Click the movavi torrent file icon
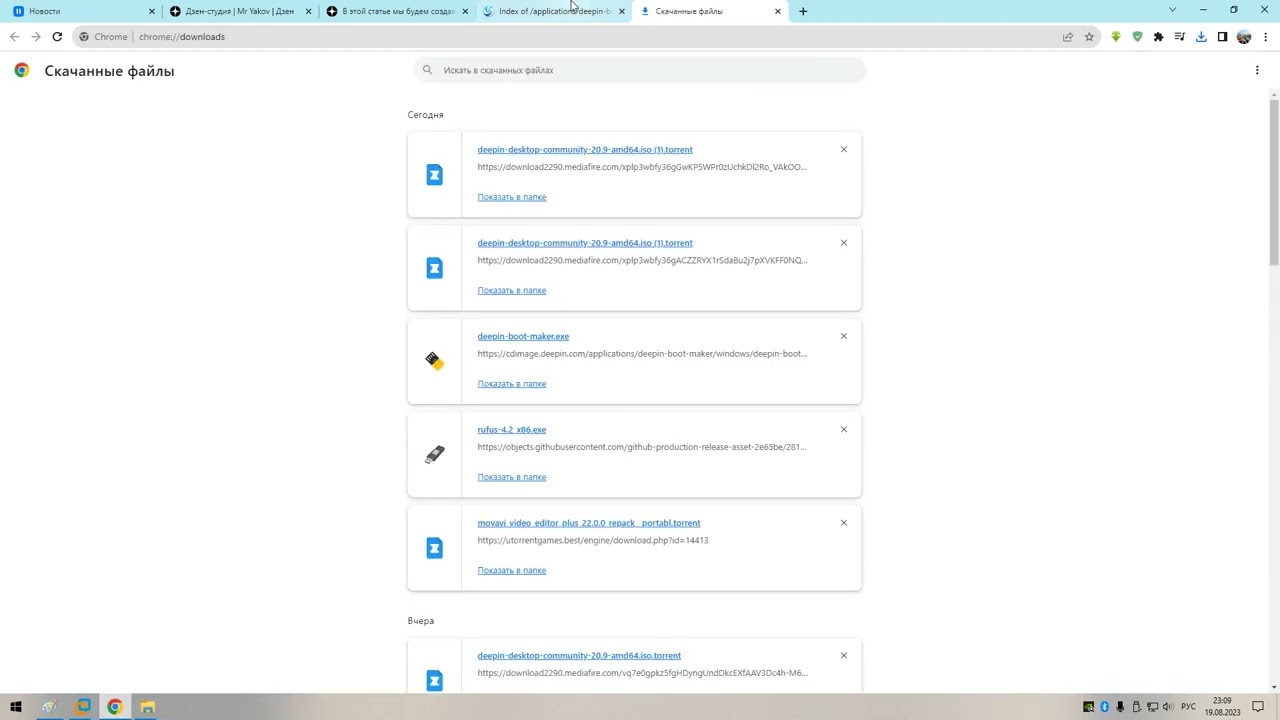This screenshot has height=720, width=1280. pyautogui.click(x=434, y=548)
